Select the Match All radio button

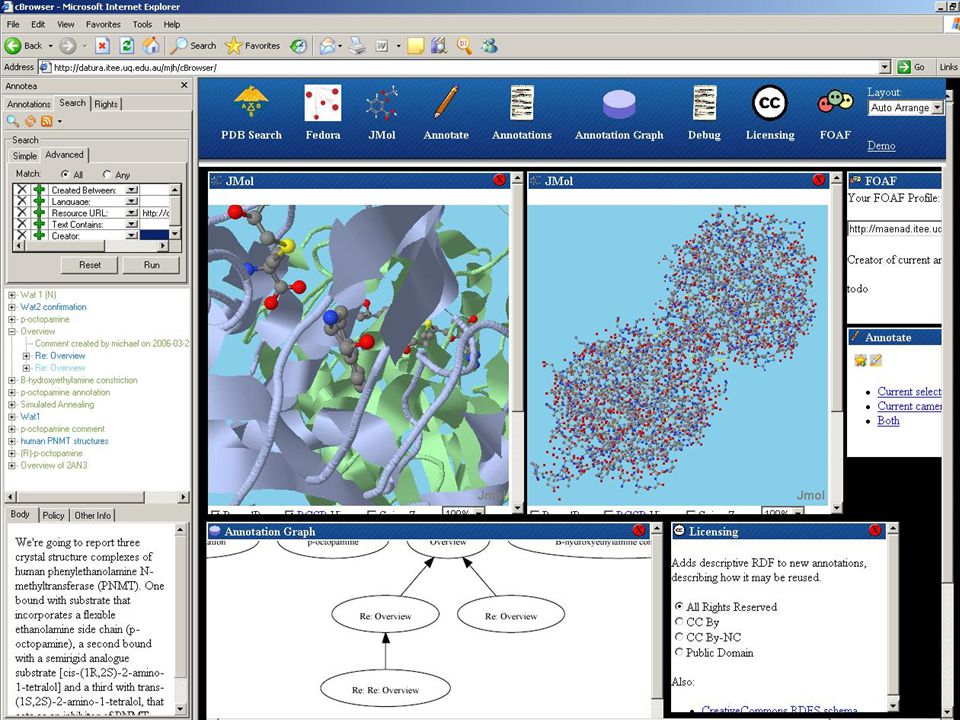pos(66,174)
